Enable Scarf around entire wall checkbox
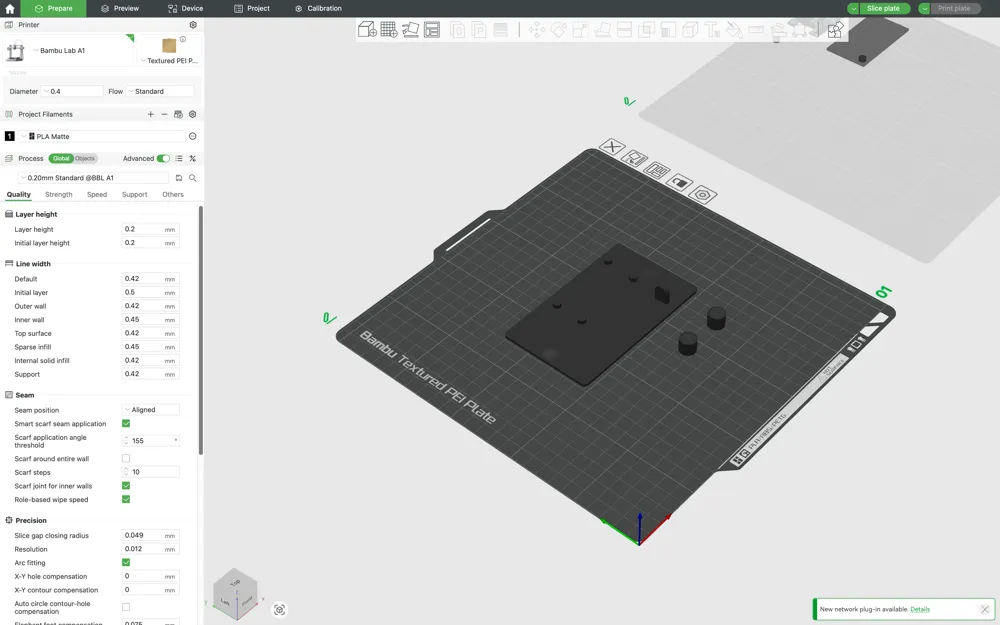 pos(126,458)
